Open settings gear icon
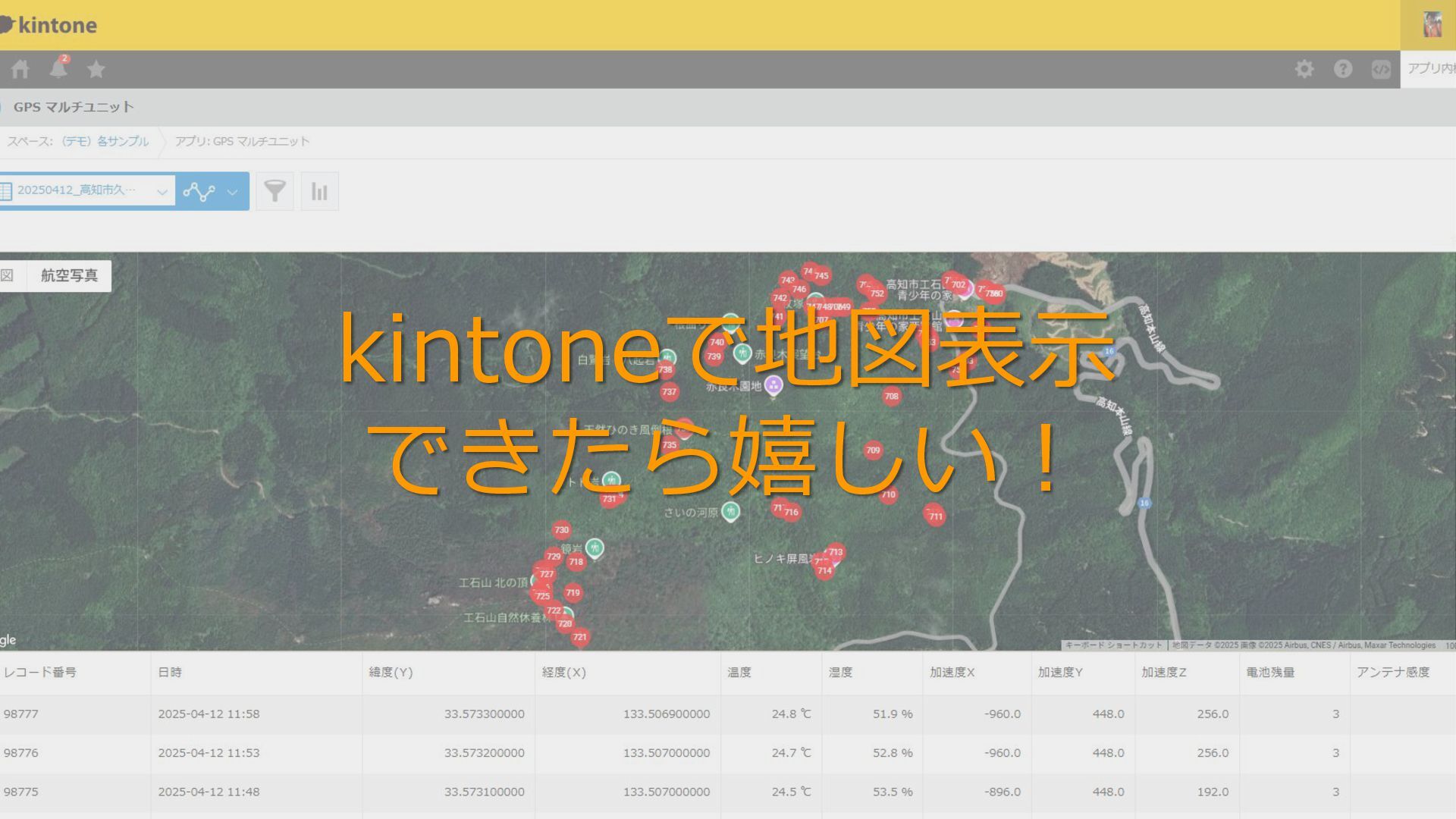This screenshot has height=819, width=1456. pos(1304,69)
